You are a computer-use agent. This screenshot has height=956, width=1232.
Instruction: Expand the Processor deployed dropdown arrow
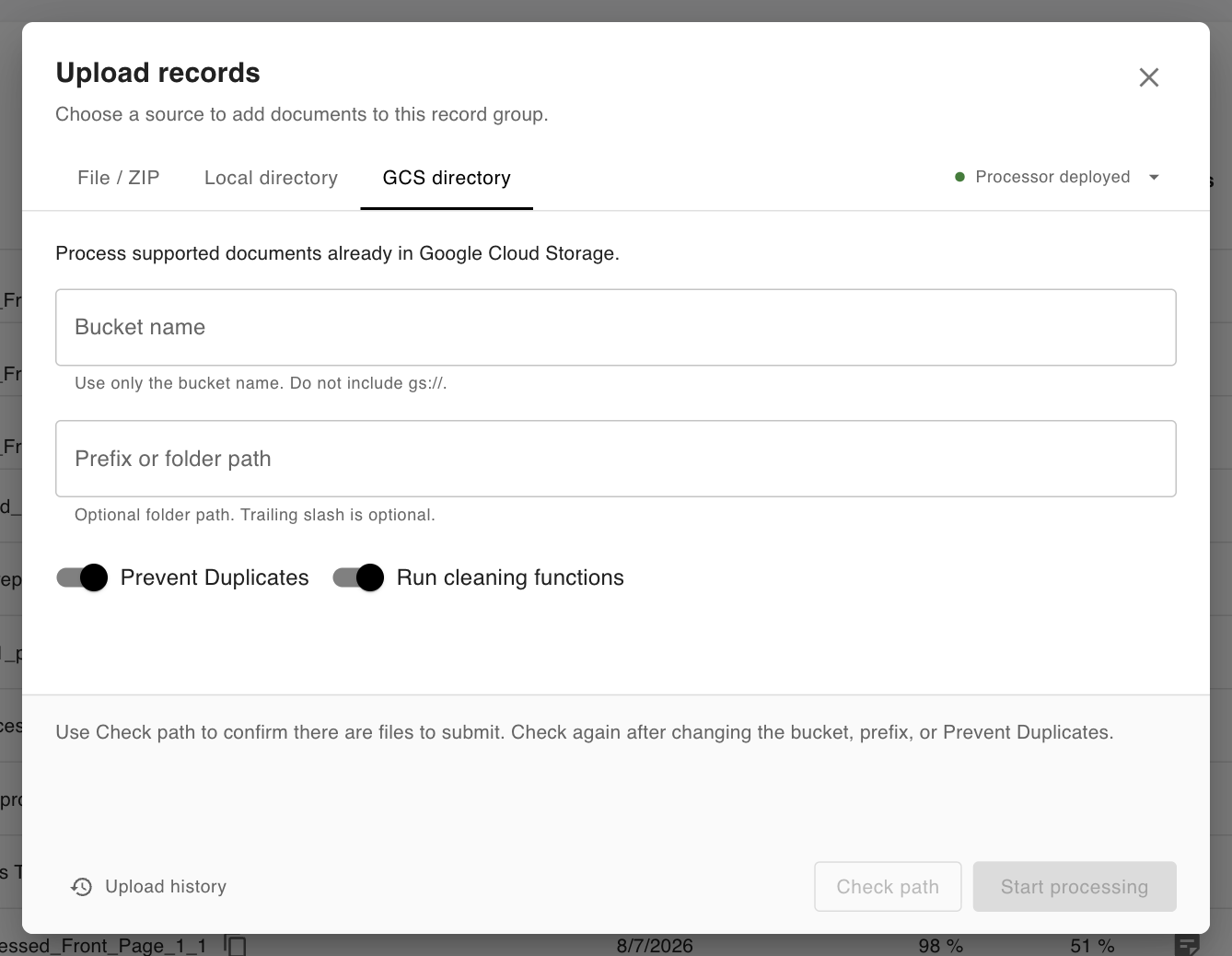pyautogui.click(x=1154, y=177)
